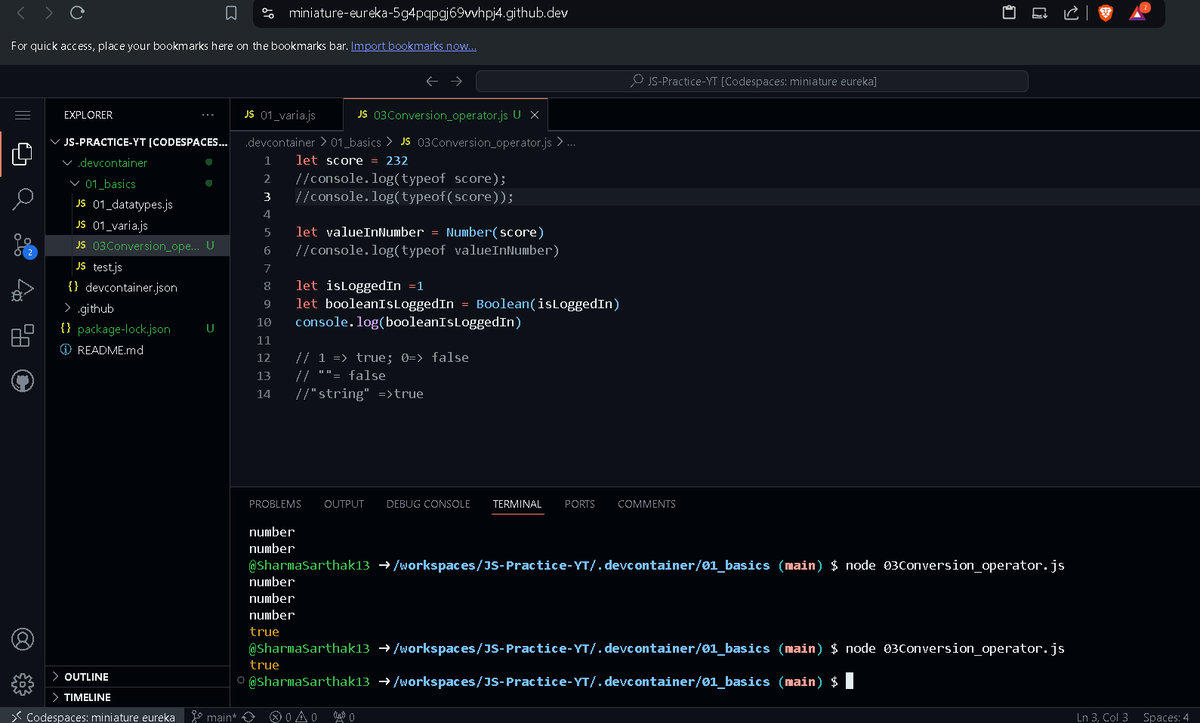This screenshot has height=723, width=1200.
Task: Open the Explorer view in activity bar
Action: [x=22, y=155]
